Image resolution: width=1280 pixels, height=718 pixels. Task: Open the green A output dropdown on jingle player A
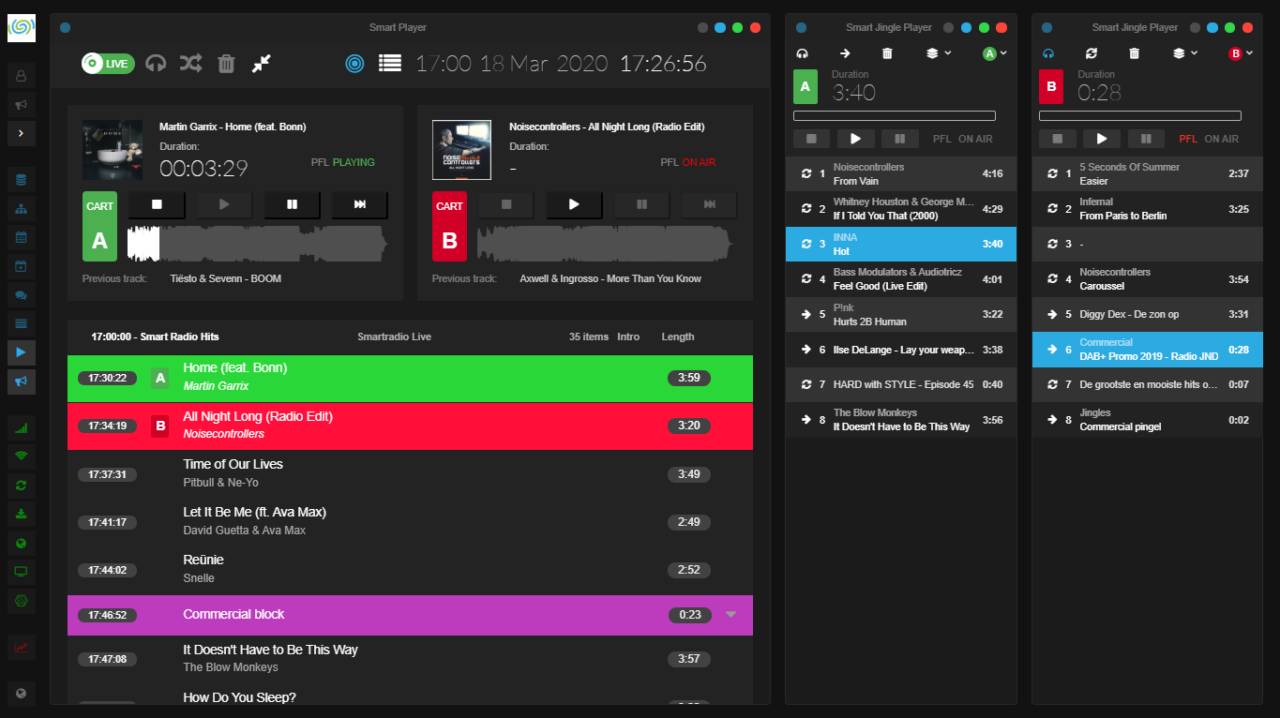994,52
